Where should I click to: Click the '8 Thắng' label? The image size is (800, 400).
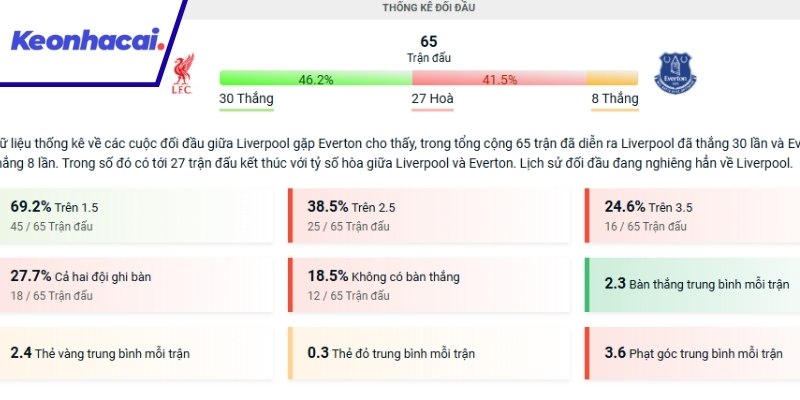(x=614, y=98)
